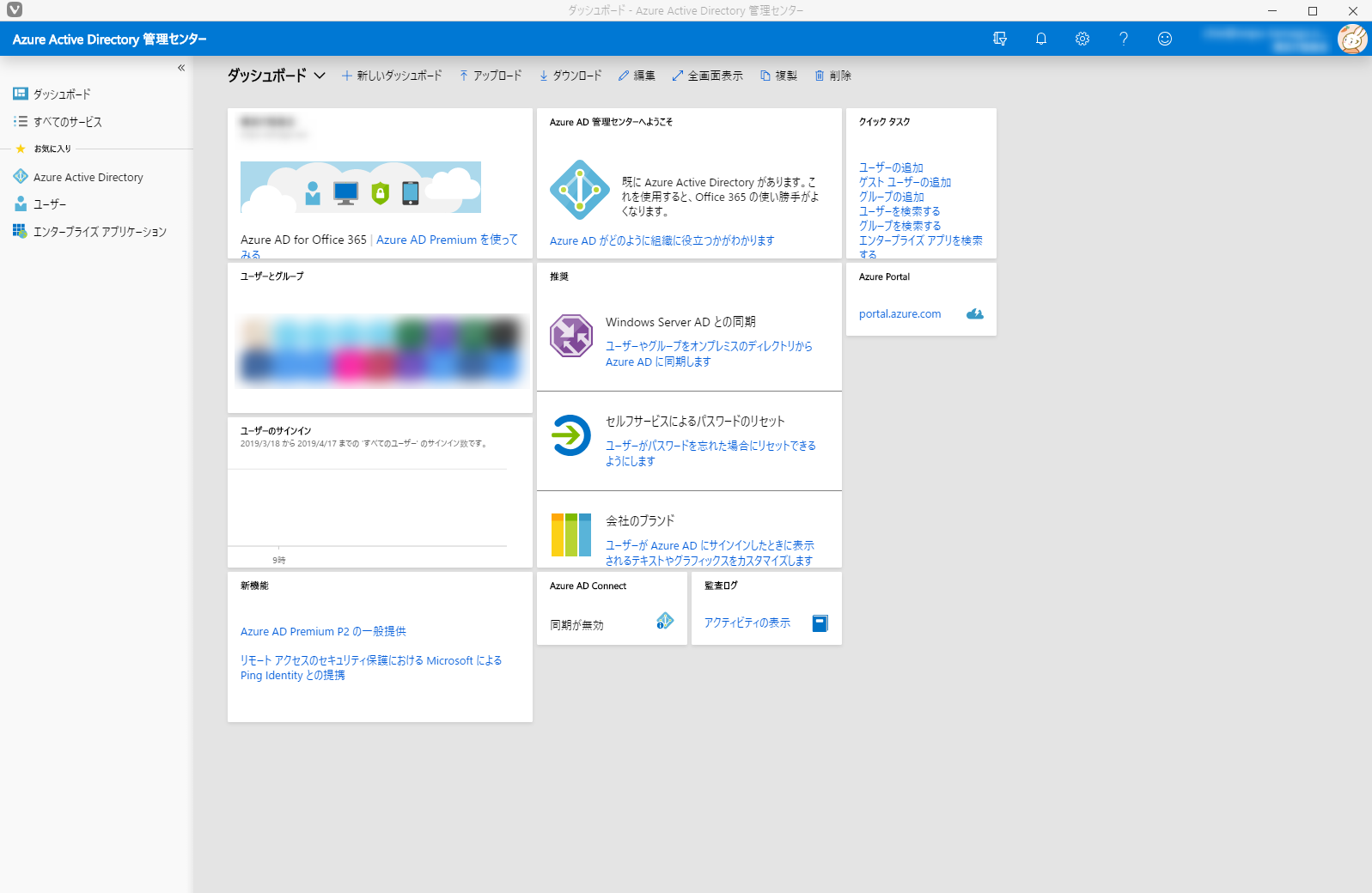Click 編集 to edit the dashboard
Viewport: 1372px width, 893px height.
637,76
